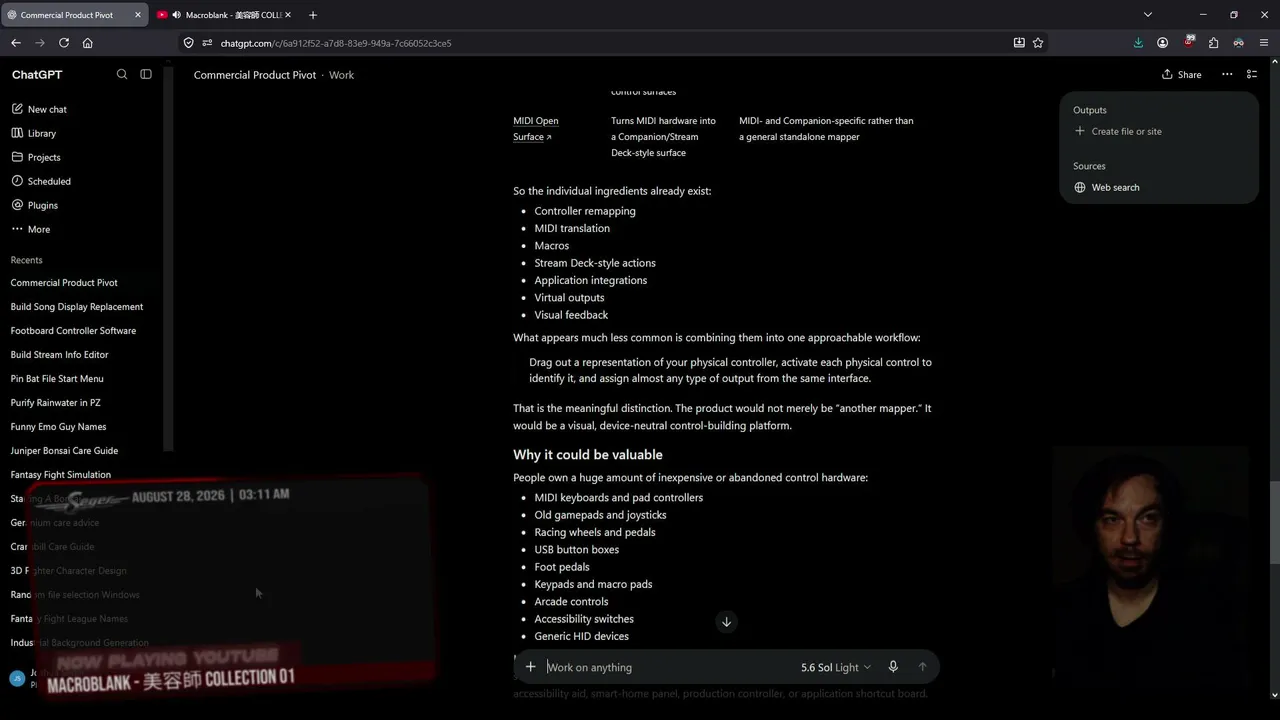The width and height of the screenshot is (1280, 720).
Task: Click the 'Controller remapping' bullet
Action: click(585, 211)
